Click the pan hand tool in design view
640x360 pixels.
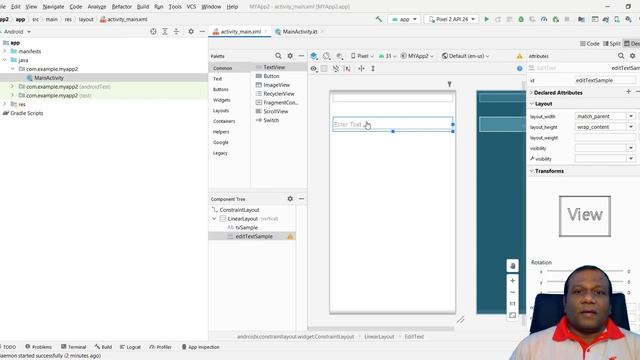pos(513,266)
